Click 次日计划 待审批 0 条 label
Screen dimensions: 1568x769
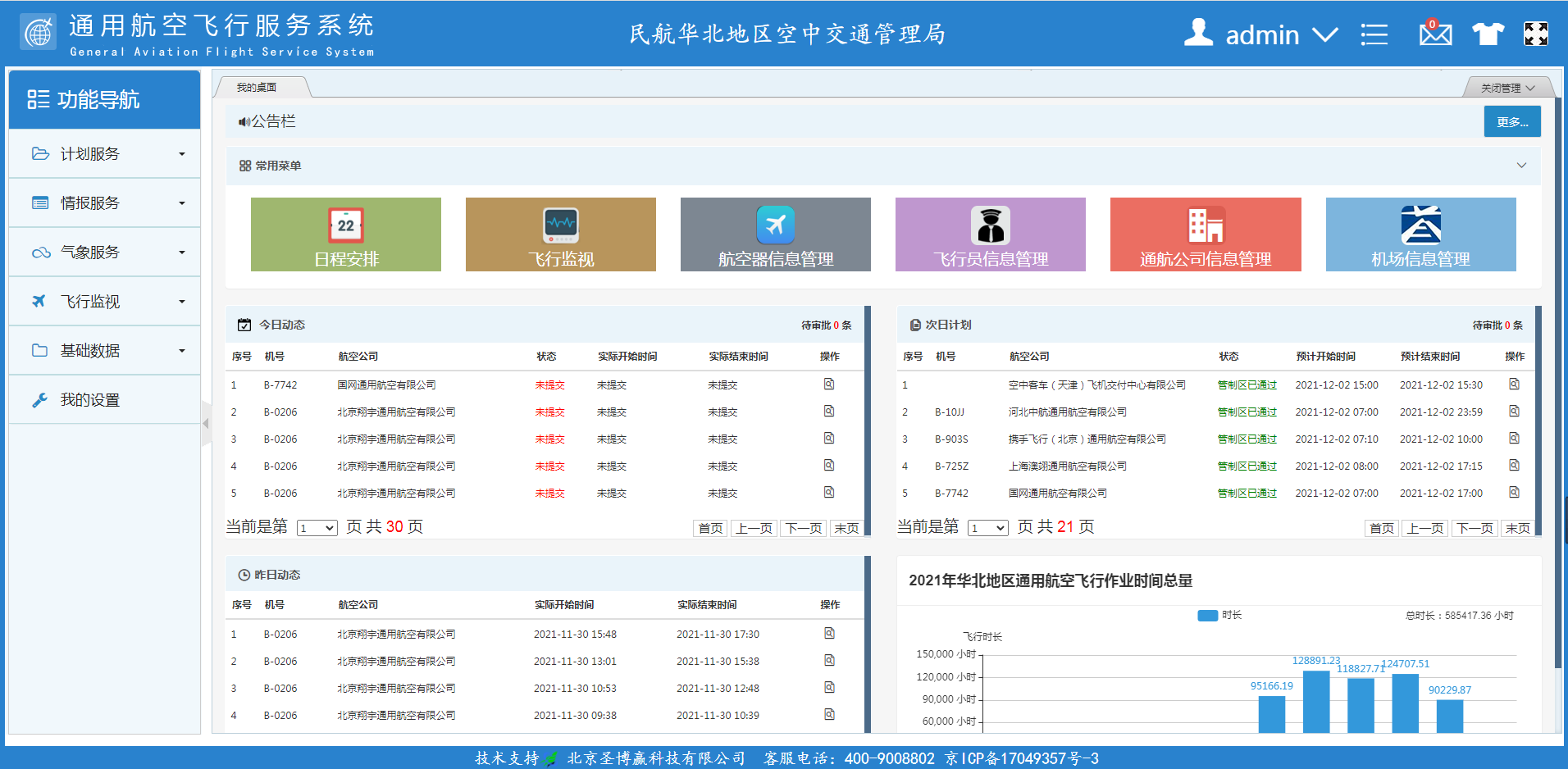(x=1497, y=325)
